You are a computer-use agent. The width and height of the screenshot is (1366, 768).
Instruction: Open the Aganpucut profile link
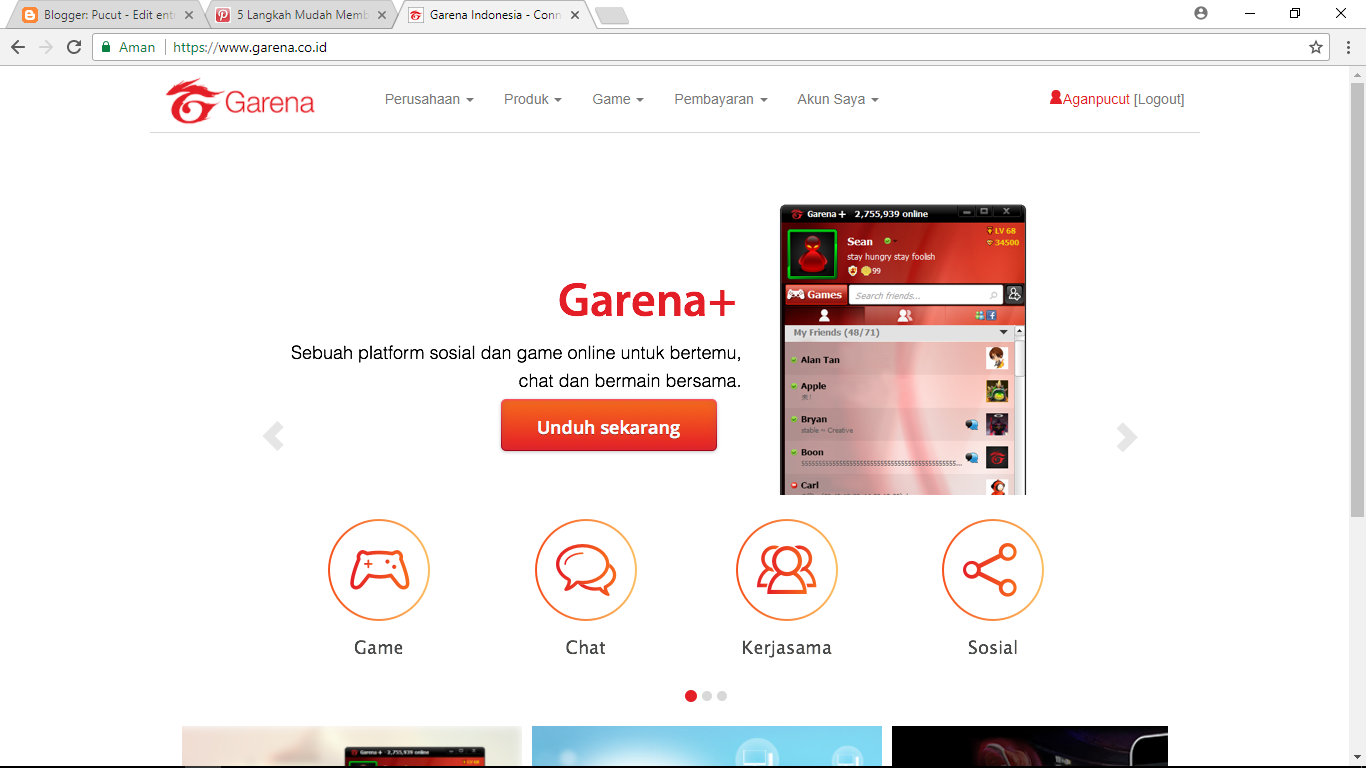coord(1090,99)
